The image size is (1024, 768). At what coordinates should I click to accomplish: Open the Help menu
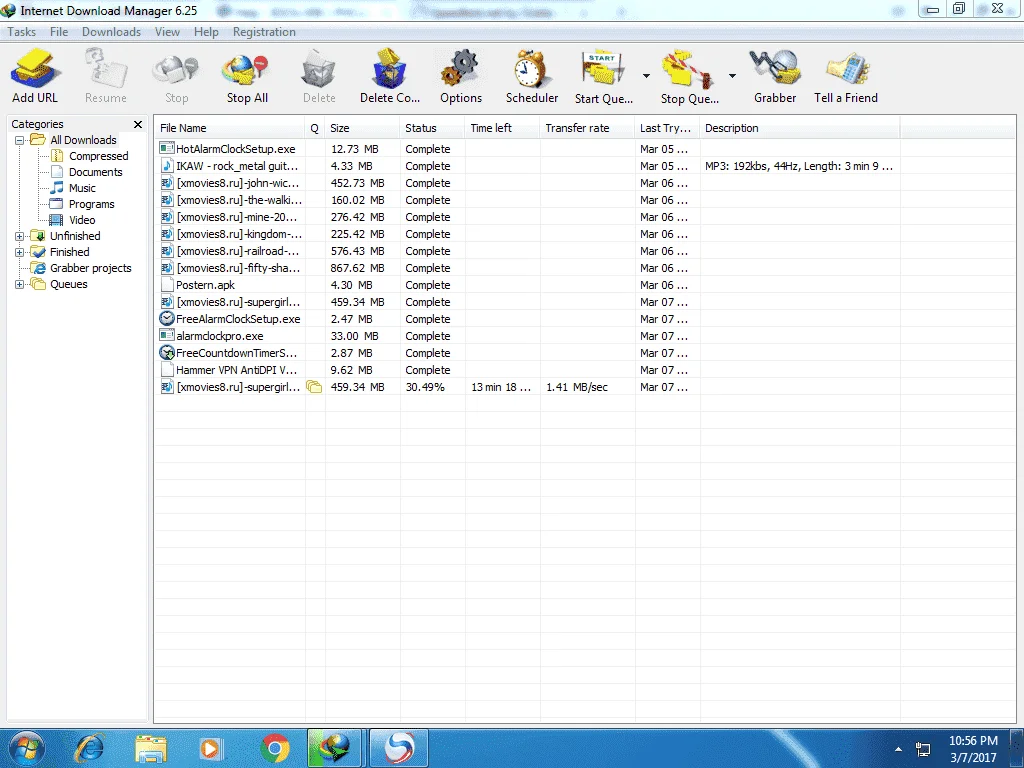coord(206,32)
